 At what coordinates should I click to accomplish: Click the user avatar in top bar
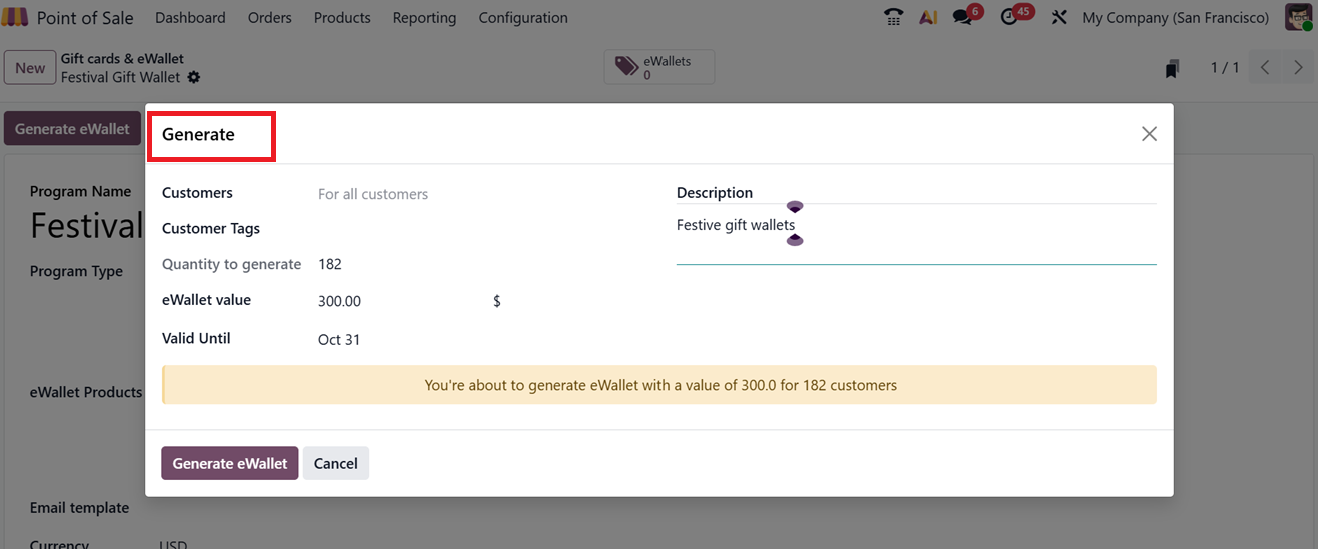point(1298,17)
